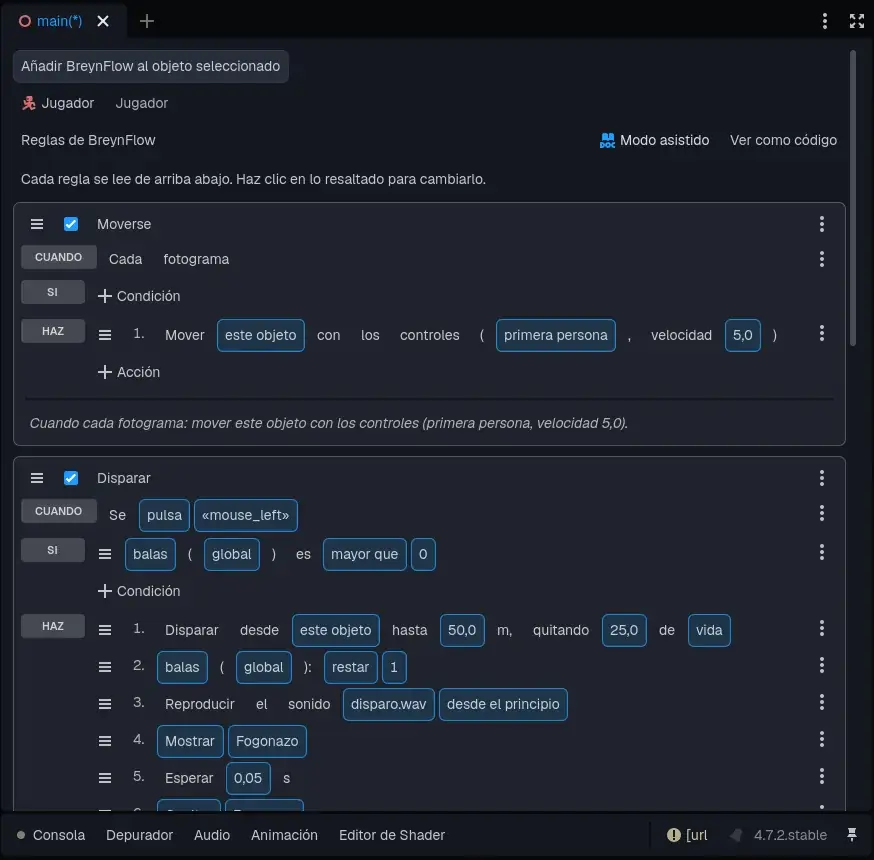Viewport: 874px width, 860px height.
Task: Click Ver como código link
Action: pyautogui.click(x=783, y=140)
